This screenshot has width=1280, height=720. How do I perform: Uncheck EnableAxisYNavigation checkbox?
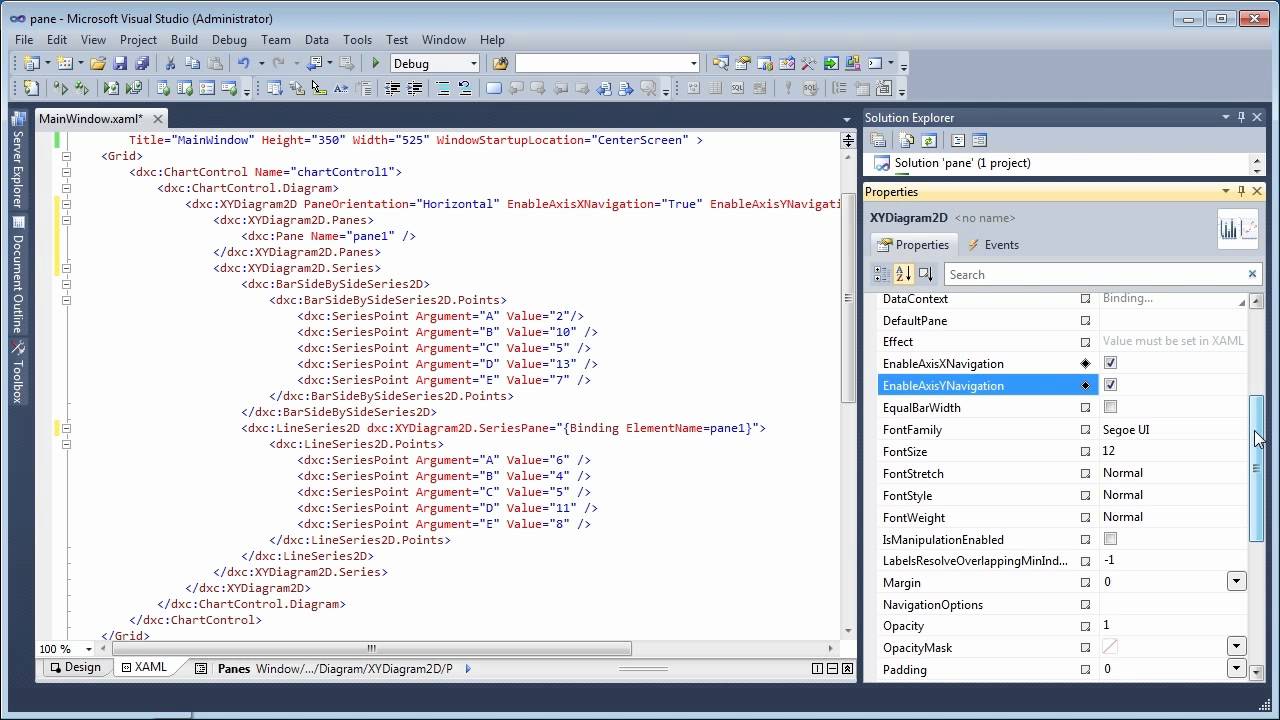[1110, 385]
